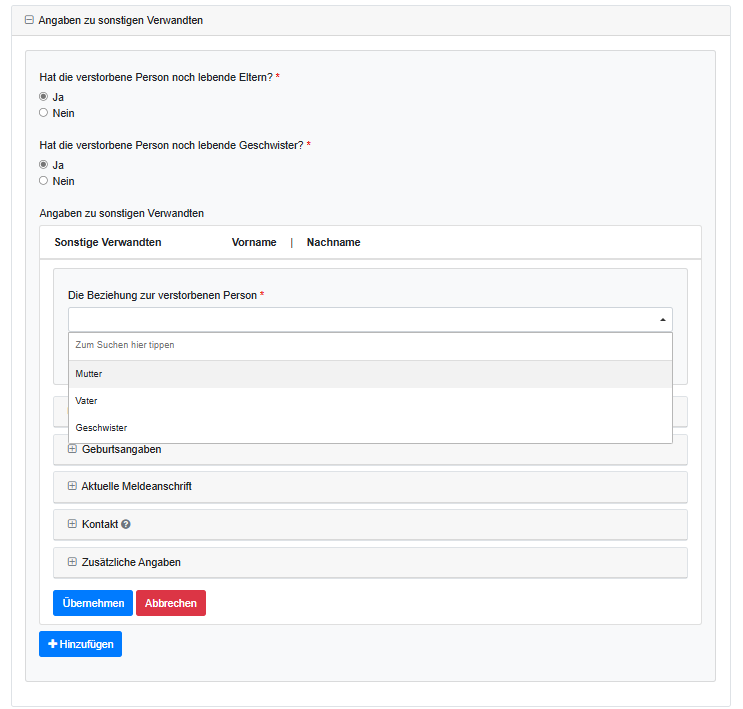This screenshot has width=743, height=709.
Task: Click plus icon beside Geburtsangaben
Action: tap(72, 449)
